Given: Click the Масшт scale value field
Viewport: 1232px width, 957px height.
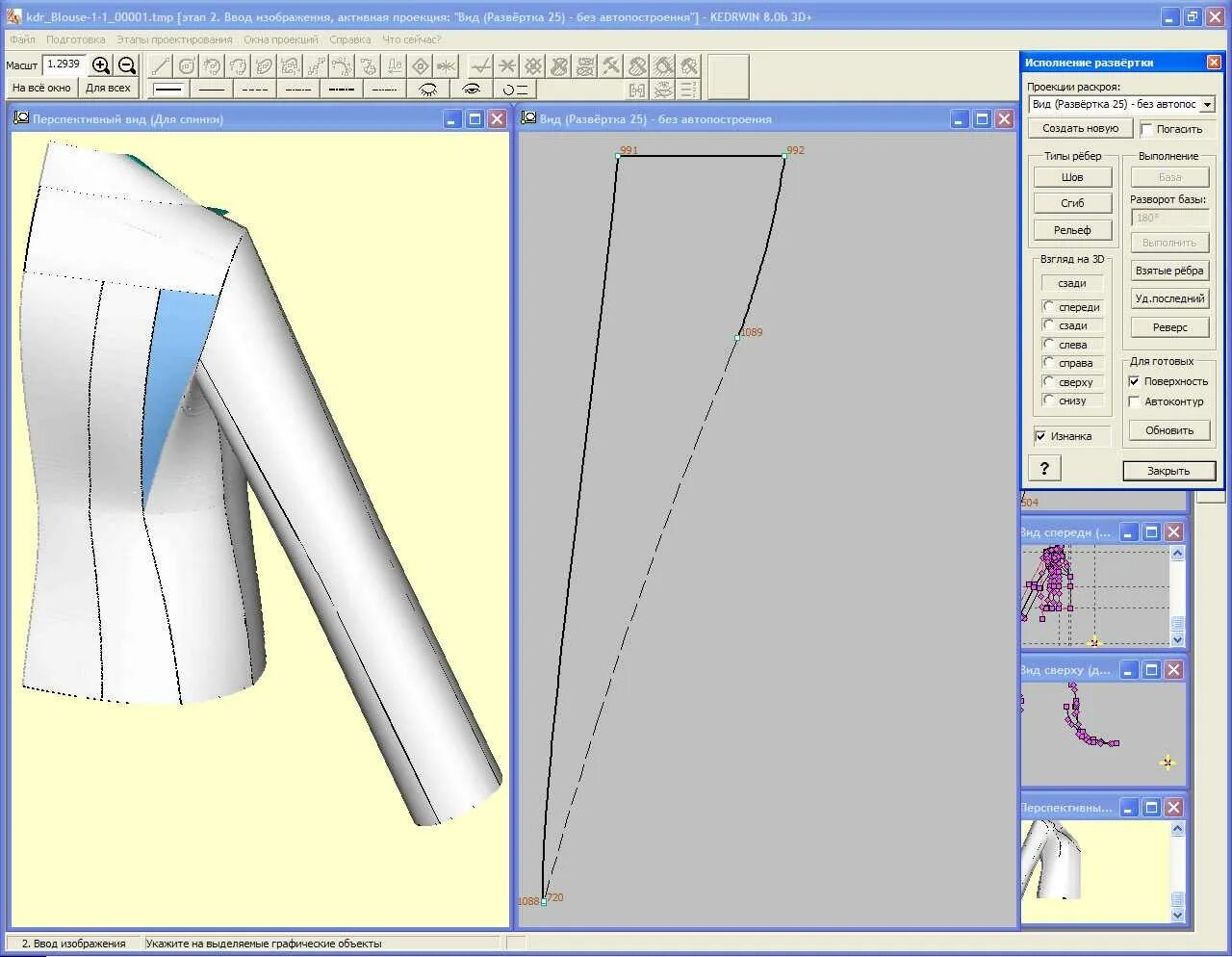Looking at the screenshot, I should coord(64,65).
